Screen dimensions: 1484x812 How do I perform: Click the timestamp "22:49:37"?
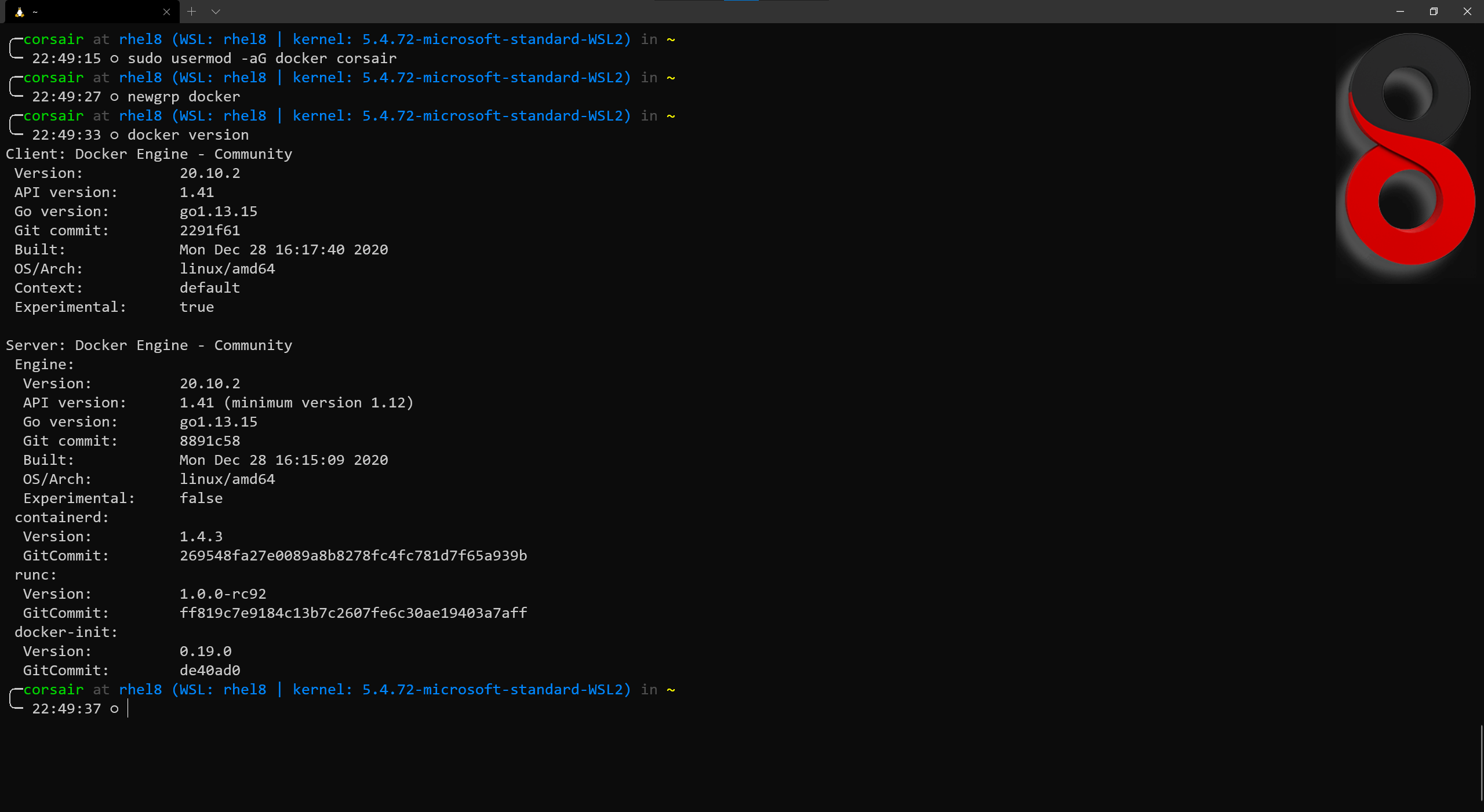tap(67, 708)
